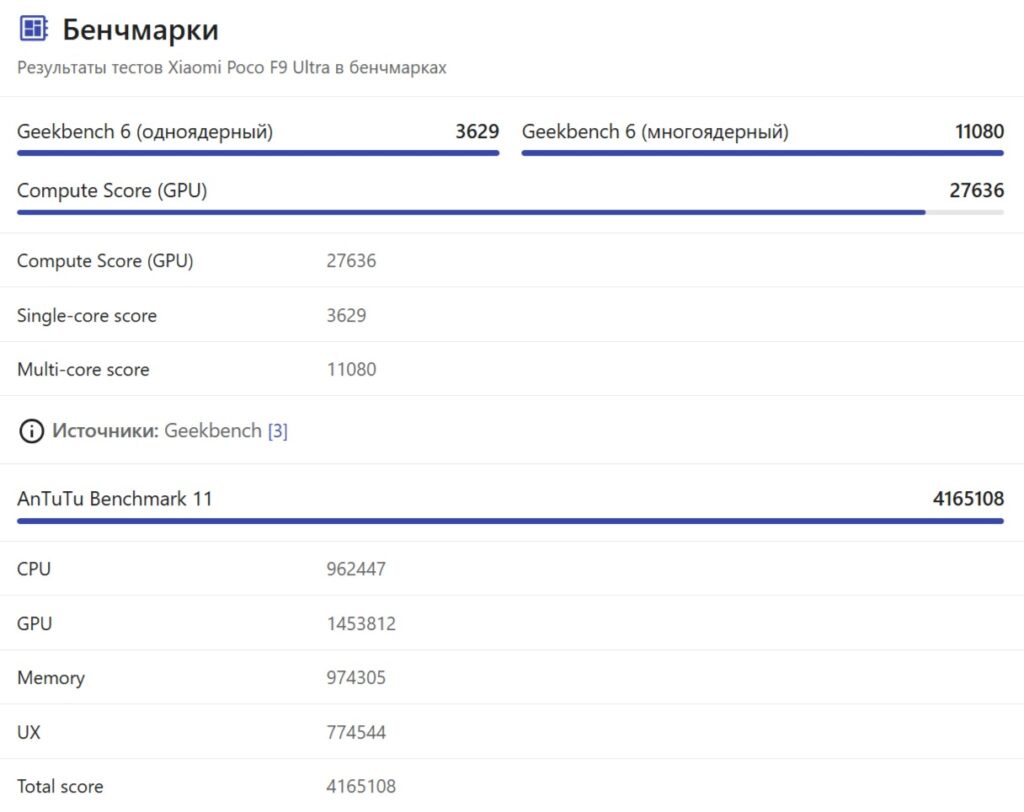This screenshot has height=812, width=1024.
Task: Click the info icon next to Источники
Action: pos(31,431)
